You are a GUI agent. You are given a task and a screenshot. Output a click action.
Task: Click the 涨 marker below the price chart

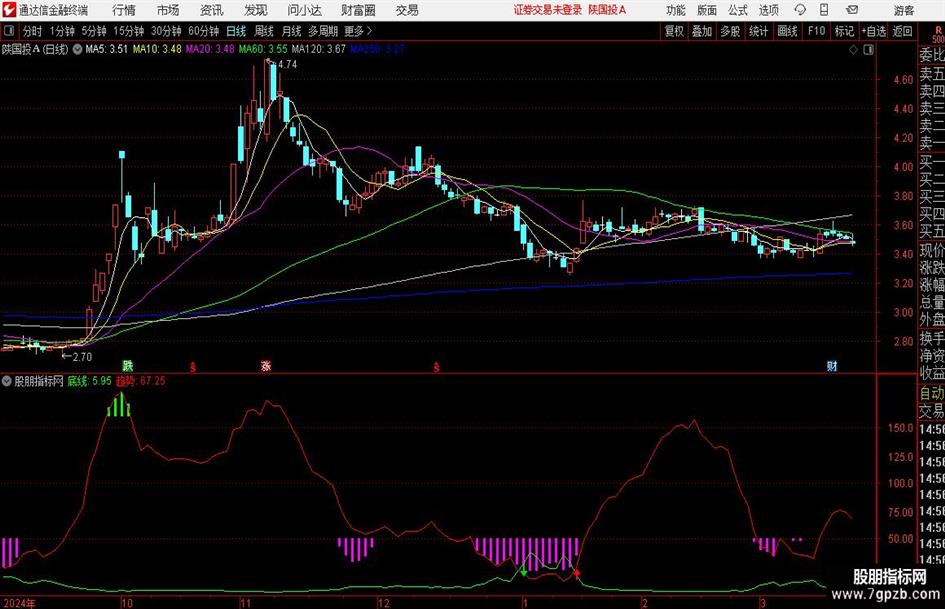click(266, 365)
